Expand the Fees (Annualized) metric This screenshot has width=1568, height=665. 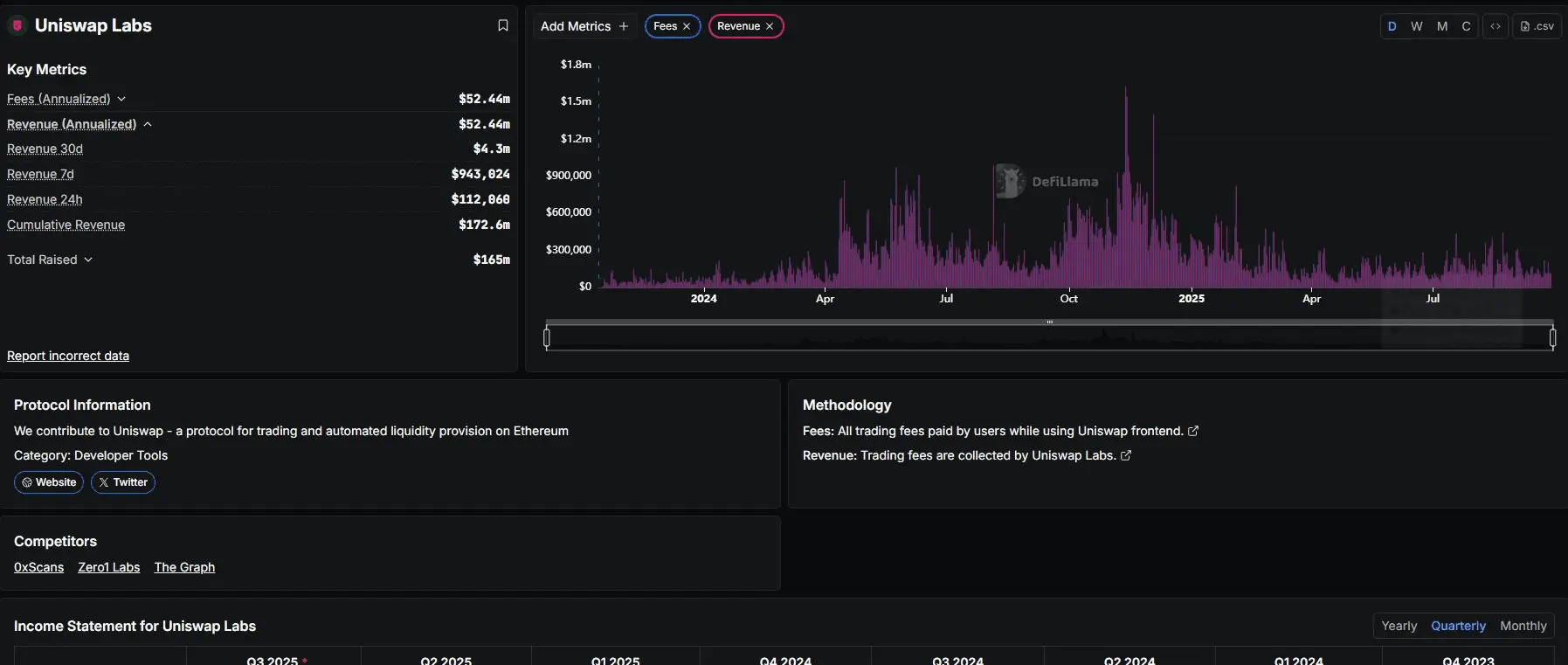click(121, 99)
